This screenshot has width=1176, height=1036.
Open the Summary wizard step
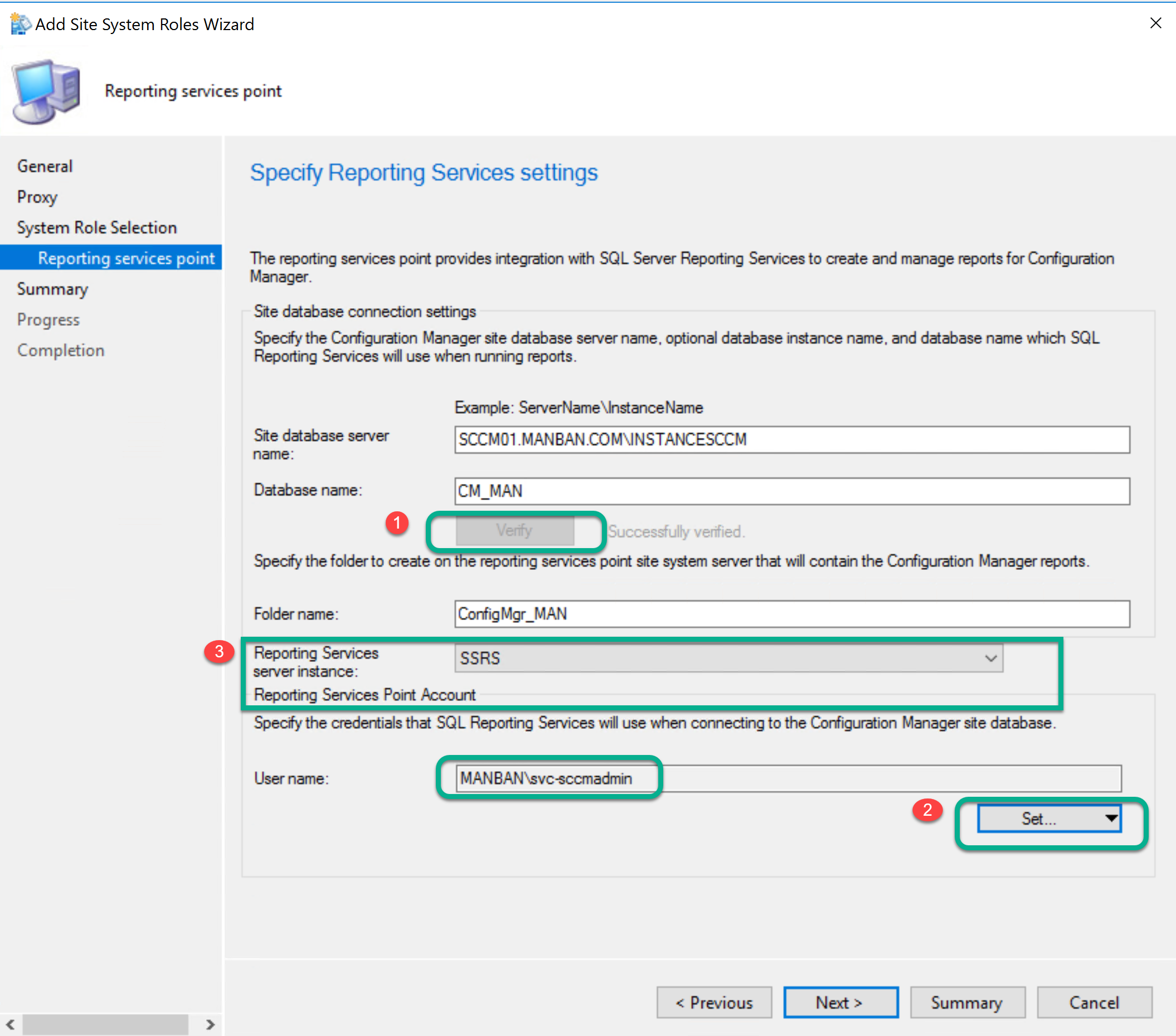point(52,288)
